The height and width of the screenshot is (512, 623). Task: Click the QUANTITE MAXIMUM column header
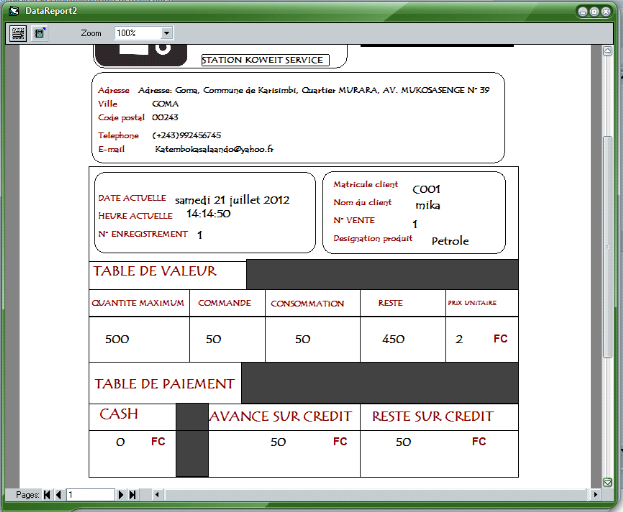[x=138, y=303]
